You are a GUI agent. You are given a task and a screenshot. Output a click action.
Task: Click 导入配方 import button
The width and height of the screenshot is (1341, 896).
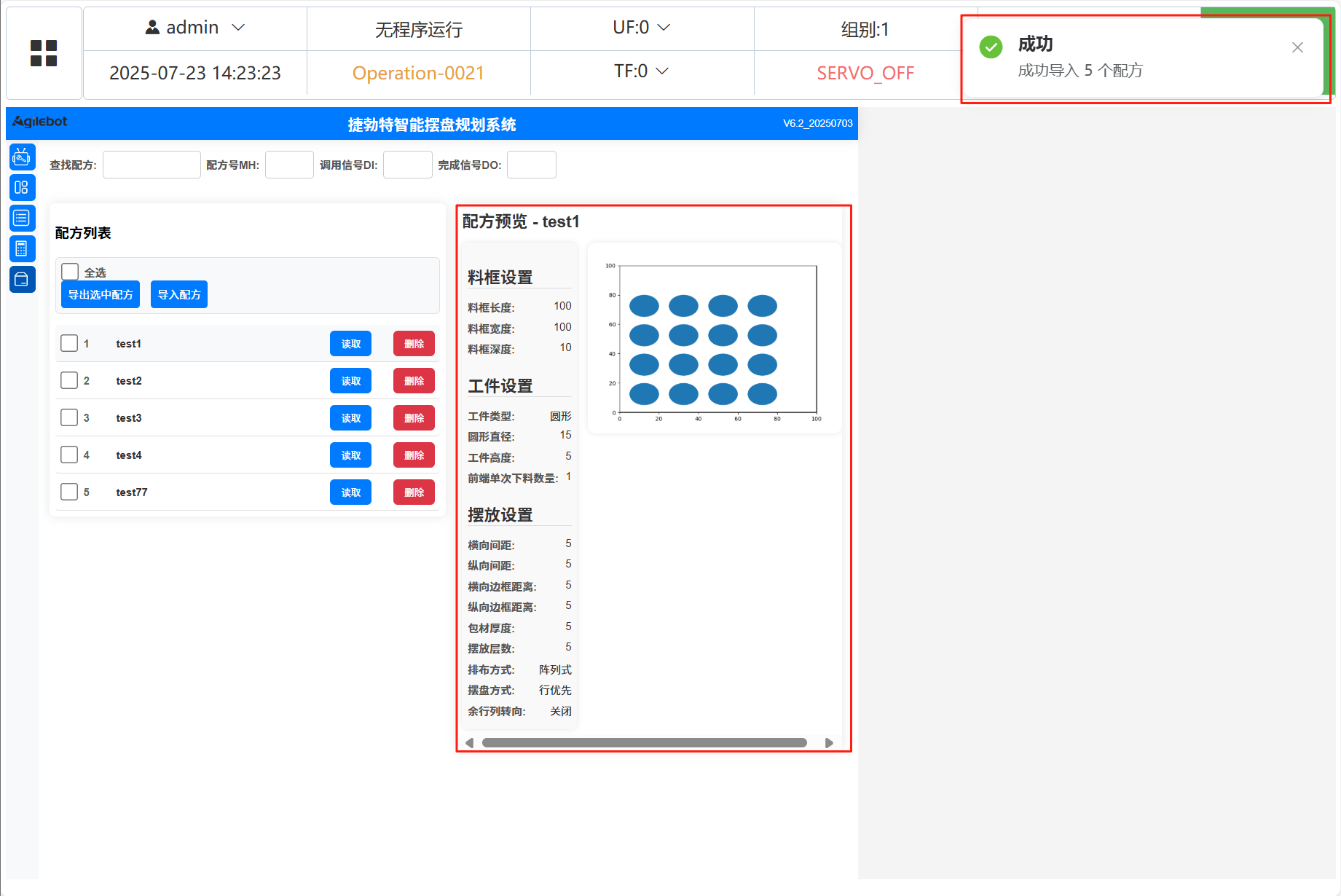click(x=179, y=294)
